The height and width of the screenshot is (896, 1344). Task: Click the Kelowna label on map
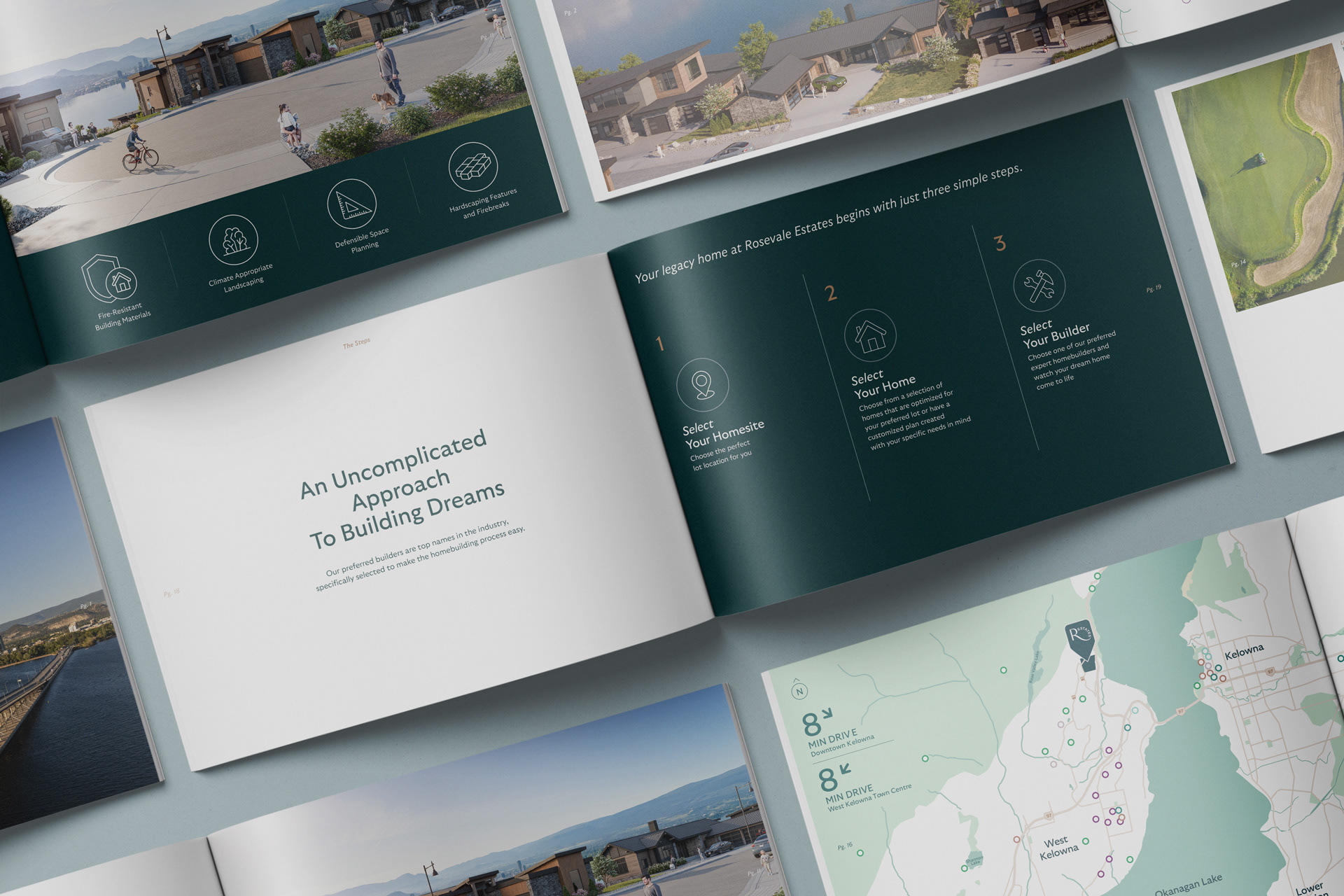point(1244,652)
